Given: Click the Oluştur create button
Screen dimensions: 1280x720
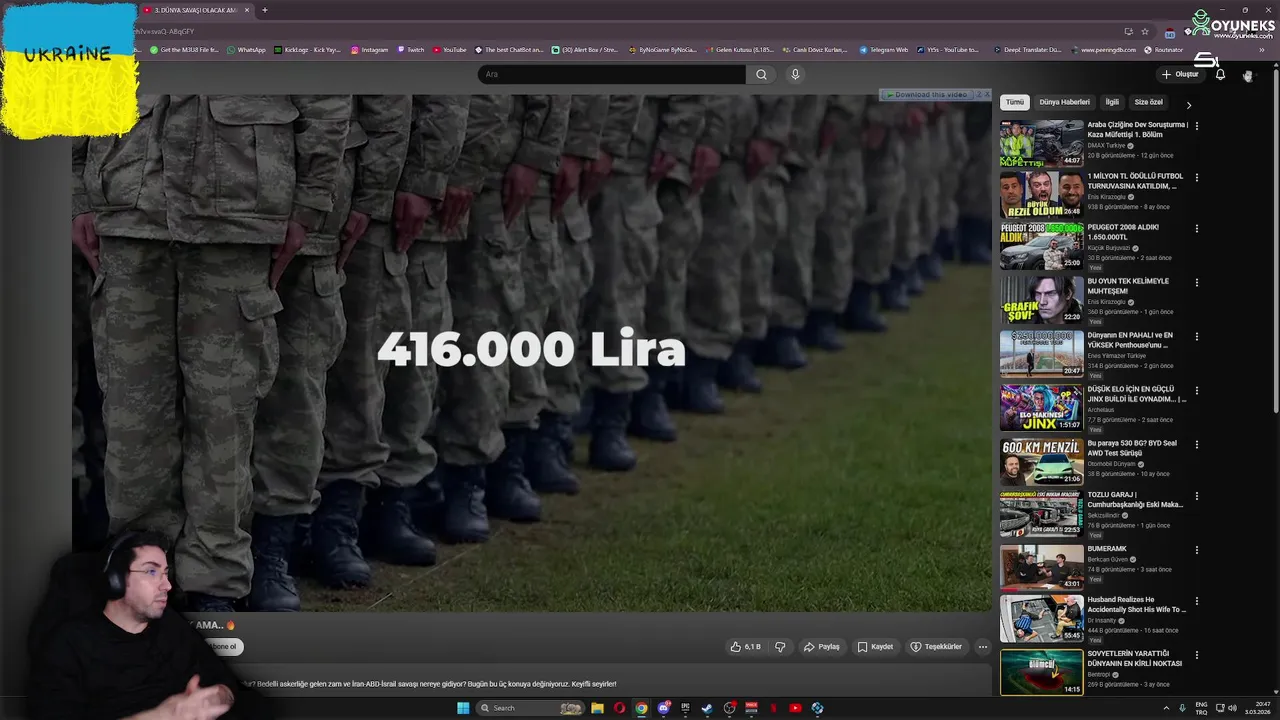Looking at the screenshot, I should [1180, 74].
